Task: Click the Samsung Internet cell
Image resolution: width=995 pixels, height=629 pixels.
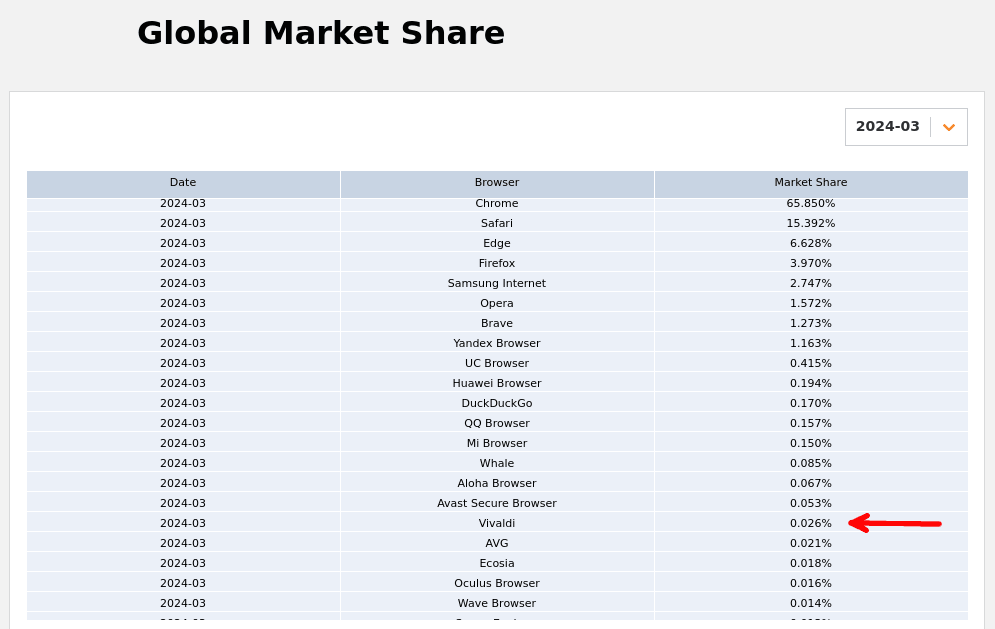Action: point(497,284)
